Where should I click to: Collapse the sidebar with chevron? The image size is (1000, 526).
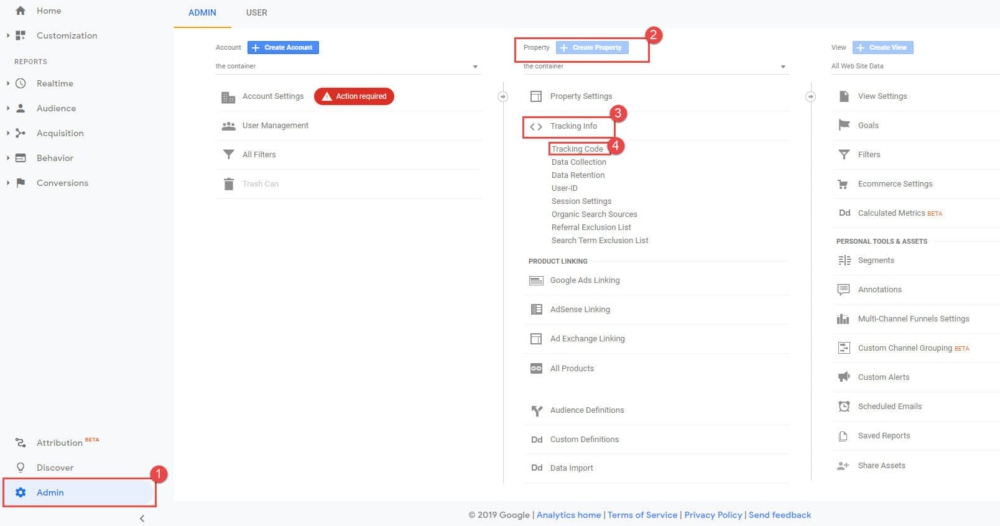click(142, 518)
